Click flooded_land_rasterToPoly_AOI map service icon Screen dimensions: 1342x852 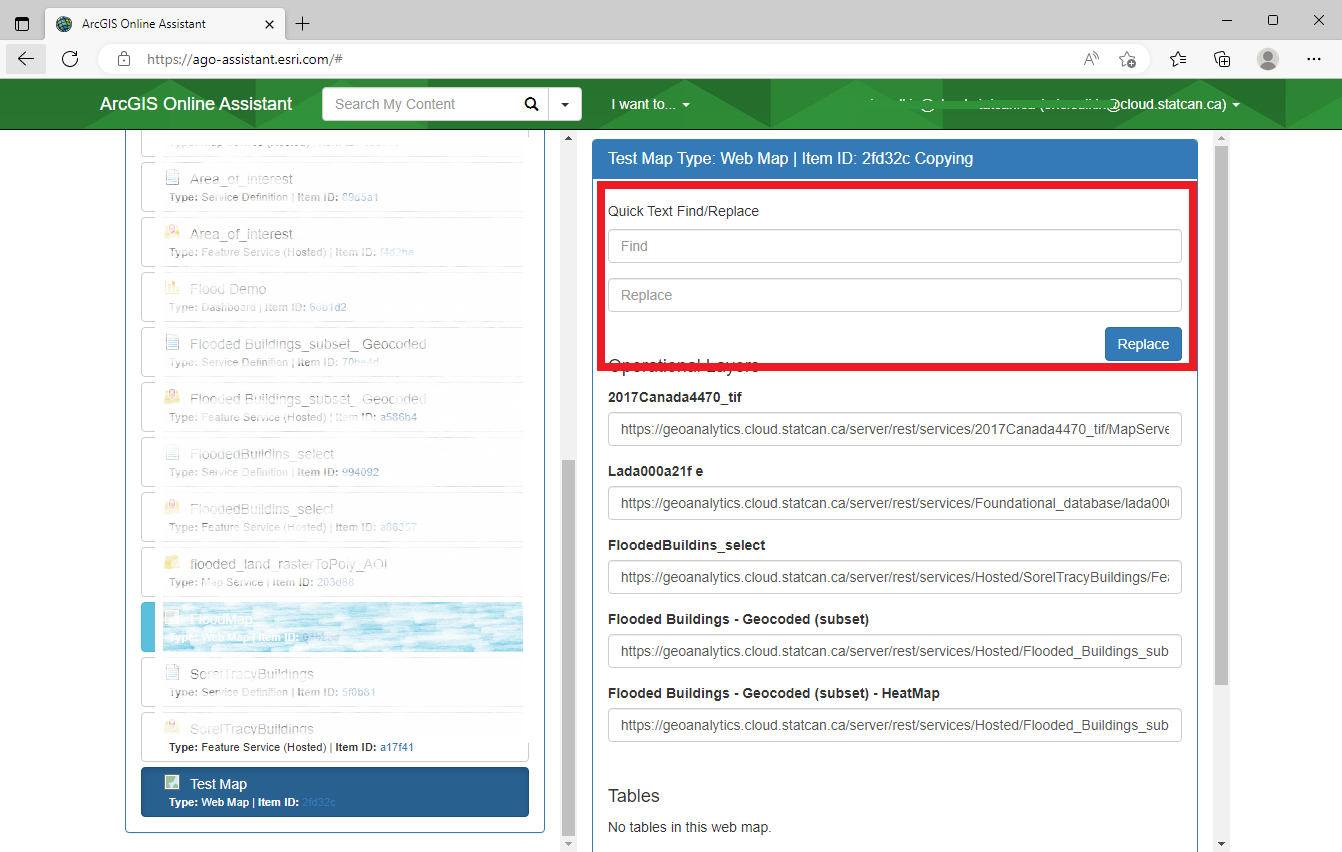pyautogui.click(x=172, y=563)
